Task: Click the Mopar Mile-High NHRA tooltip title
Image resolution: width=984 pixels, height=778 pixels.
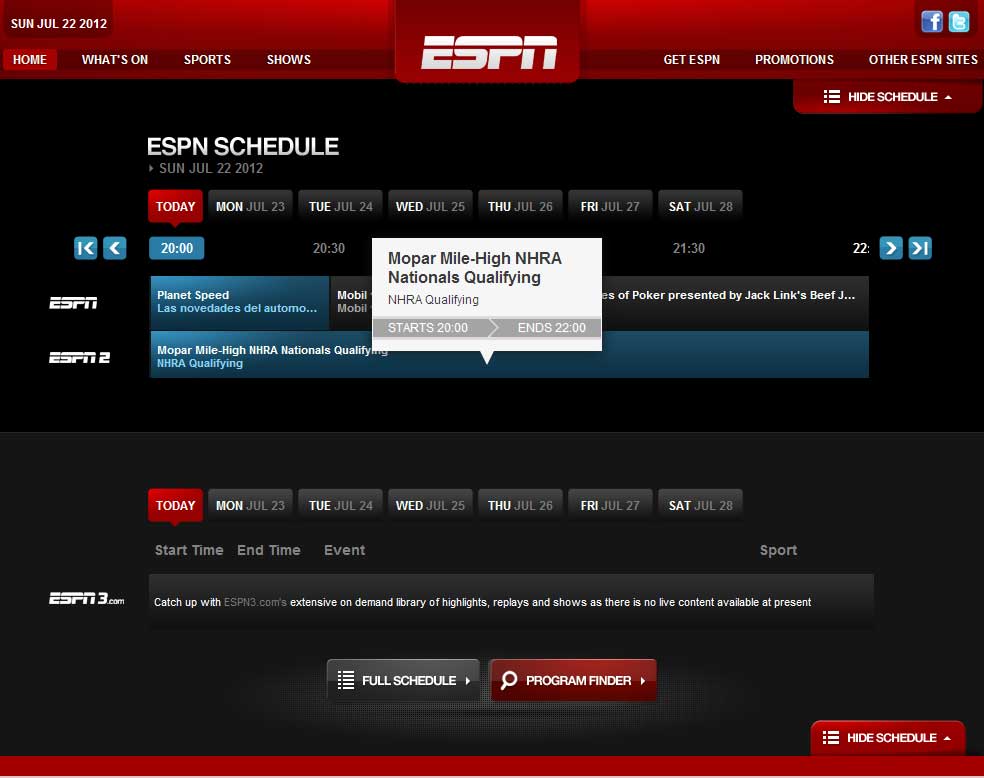Action: click(475, 268)
